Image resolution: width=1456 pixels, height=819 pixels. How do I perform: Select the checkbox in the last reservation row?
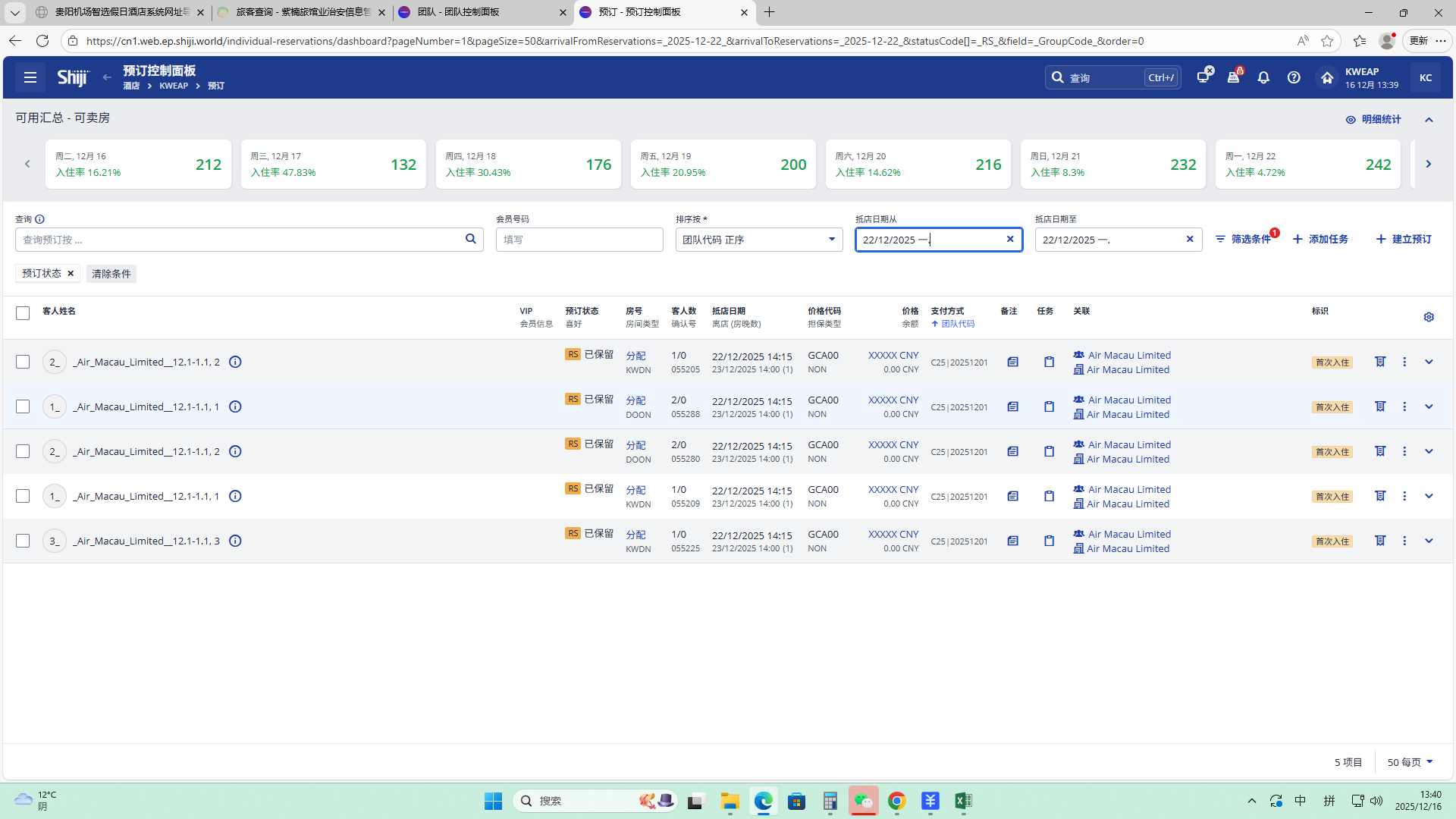(23, 541)
